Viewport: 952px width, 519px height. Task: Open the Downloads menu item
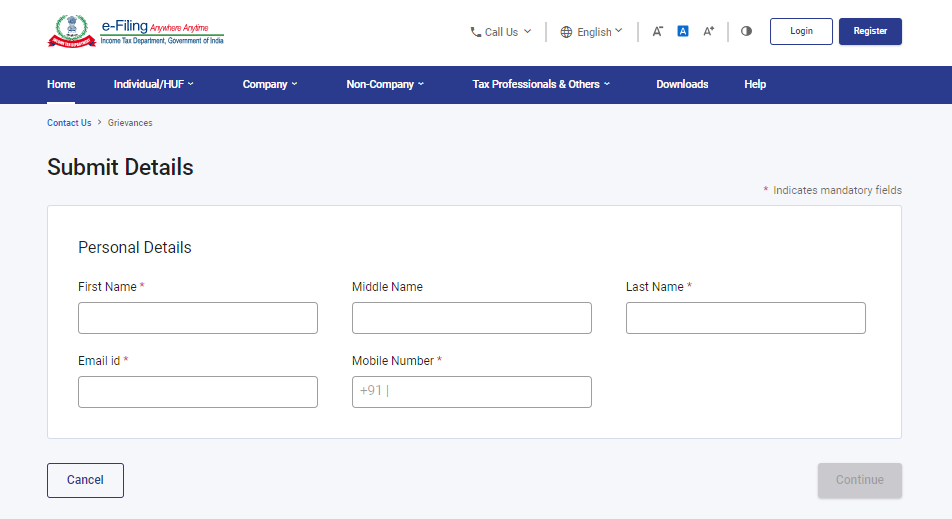[682, 85]
